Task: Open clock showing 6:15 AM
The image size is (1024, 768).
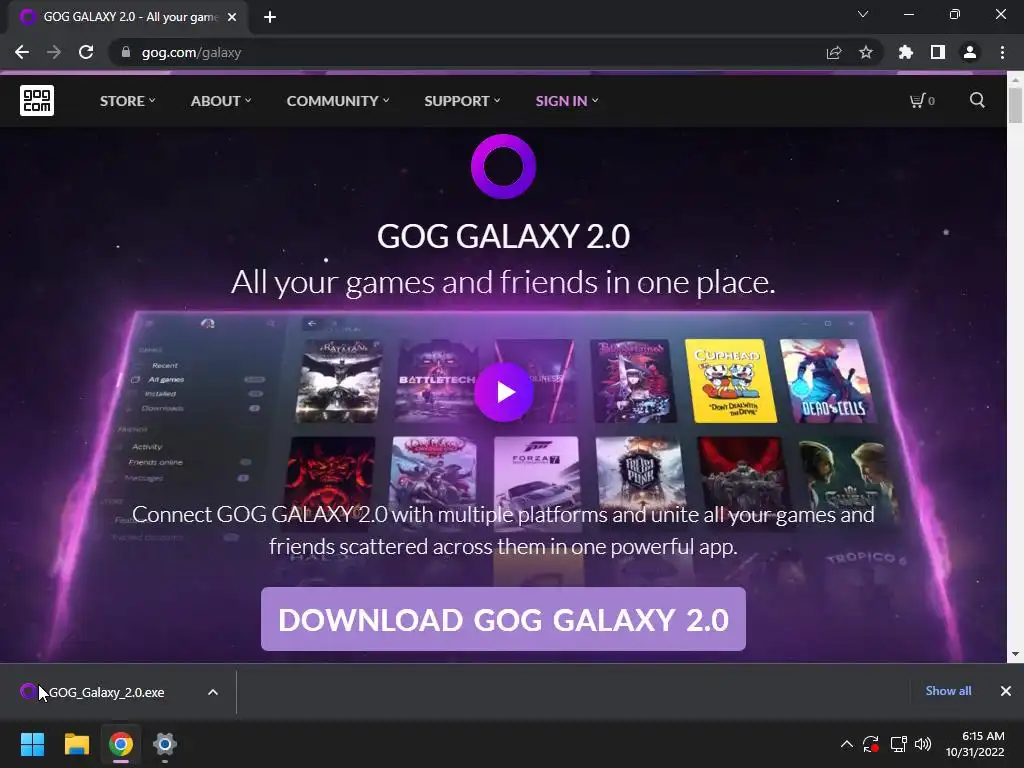Action: click(975, 744)
